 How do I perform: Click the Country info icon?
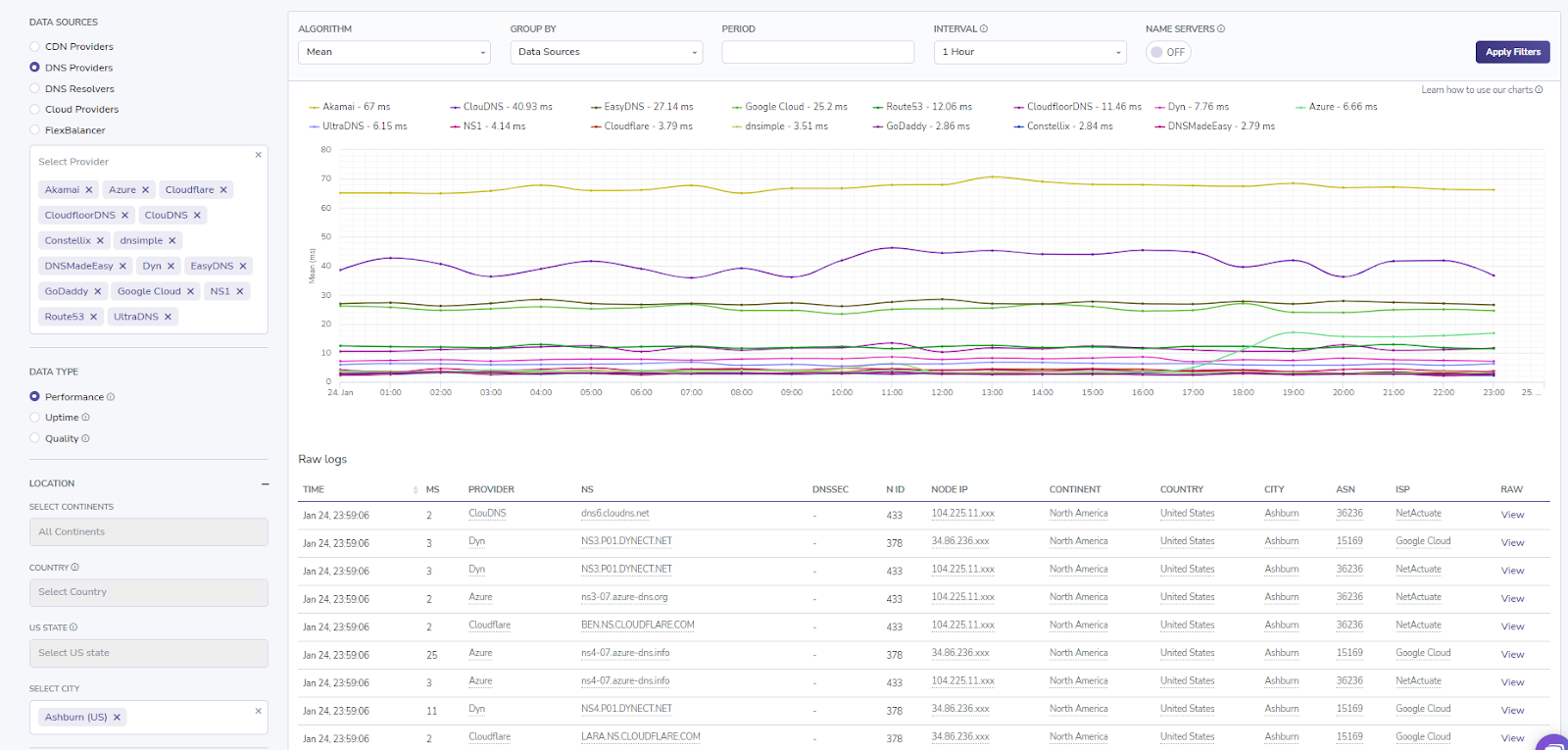[75, 568]
